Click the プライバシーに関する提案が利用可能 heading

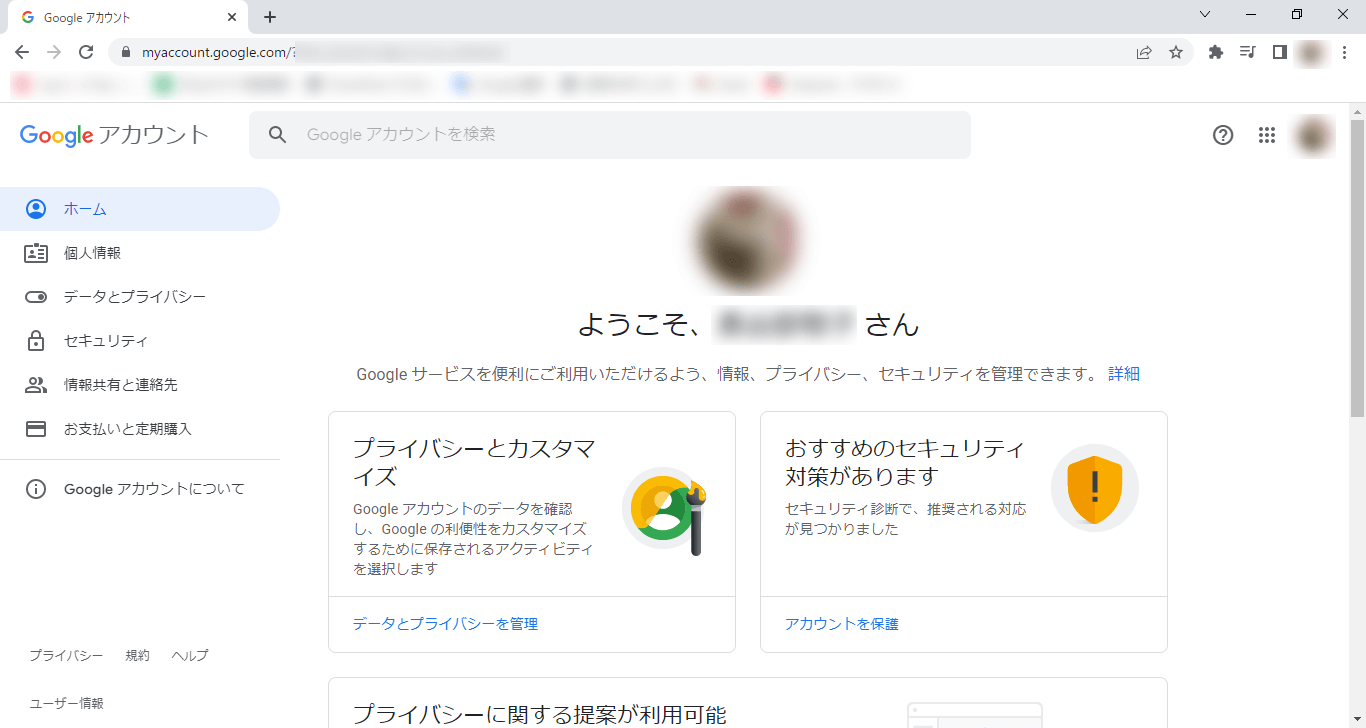tap(540, 714)
